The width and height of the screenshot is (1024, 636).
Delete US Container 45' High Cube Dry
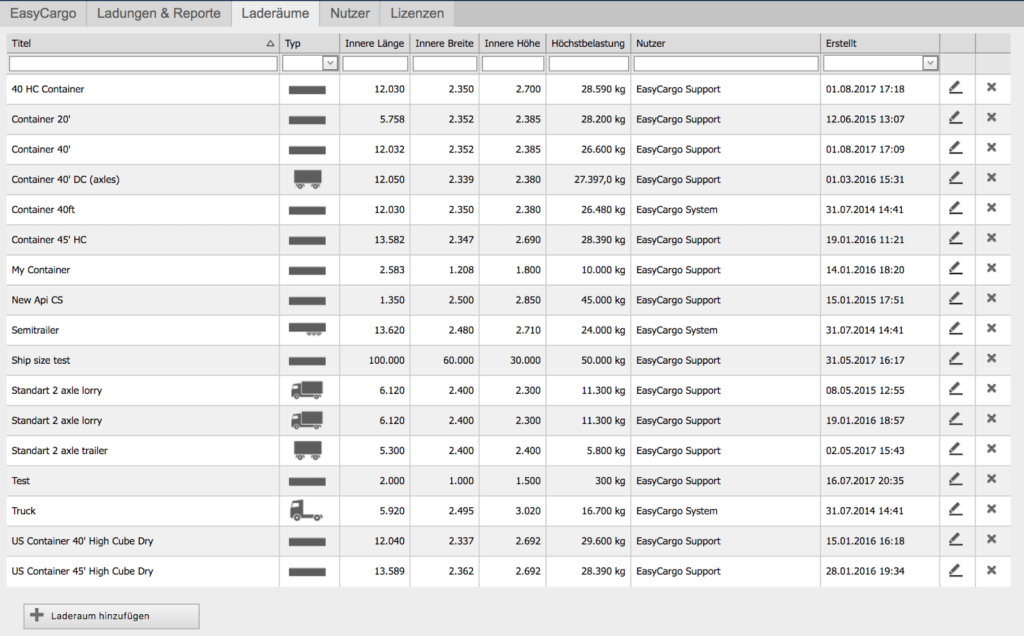click(x=991, y=570)
